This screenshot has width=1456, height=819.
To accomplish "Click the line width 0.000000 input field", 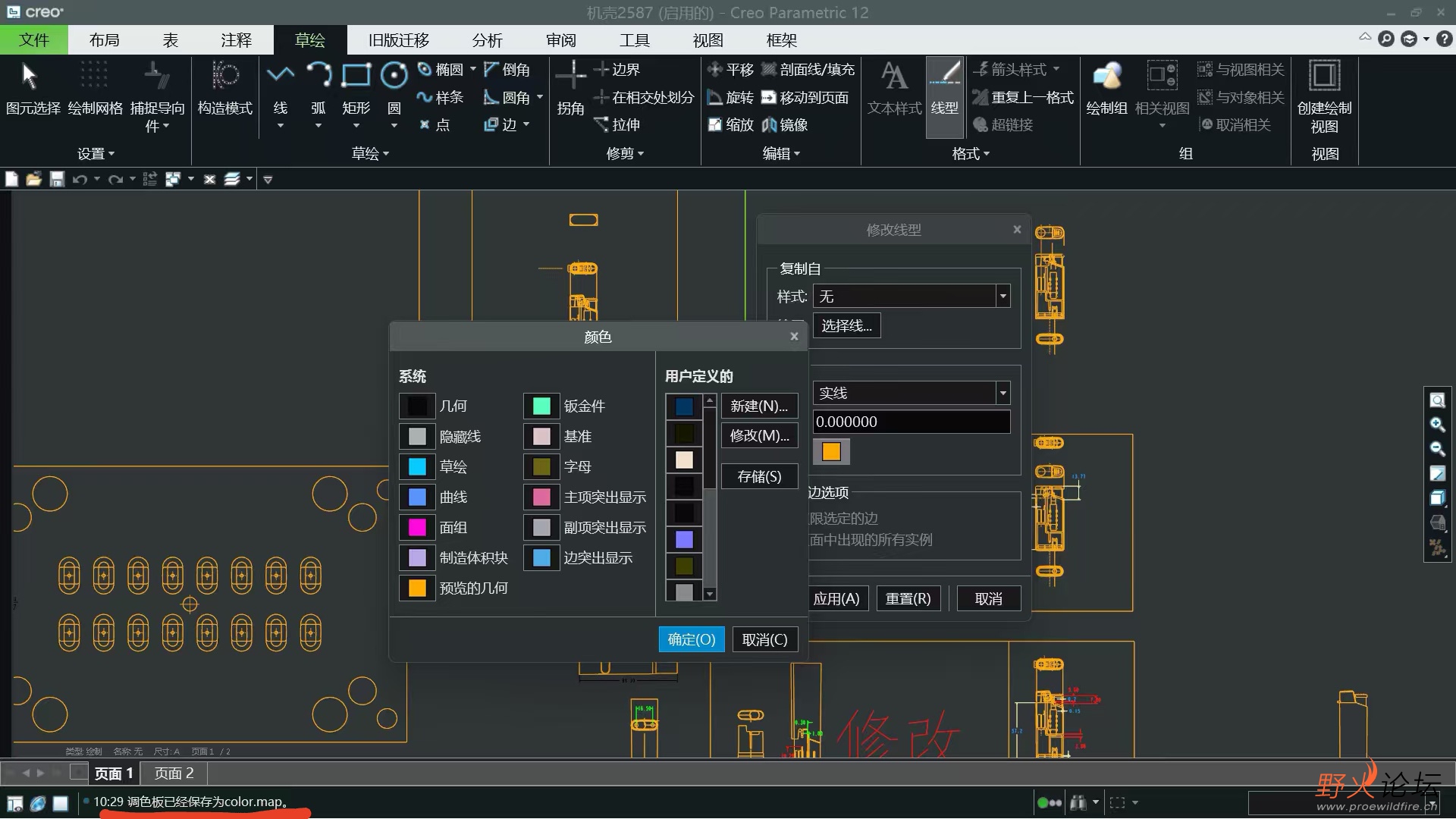I will point(910,422).
